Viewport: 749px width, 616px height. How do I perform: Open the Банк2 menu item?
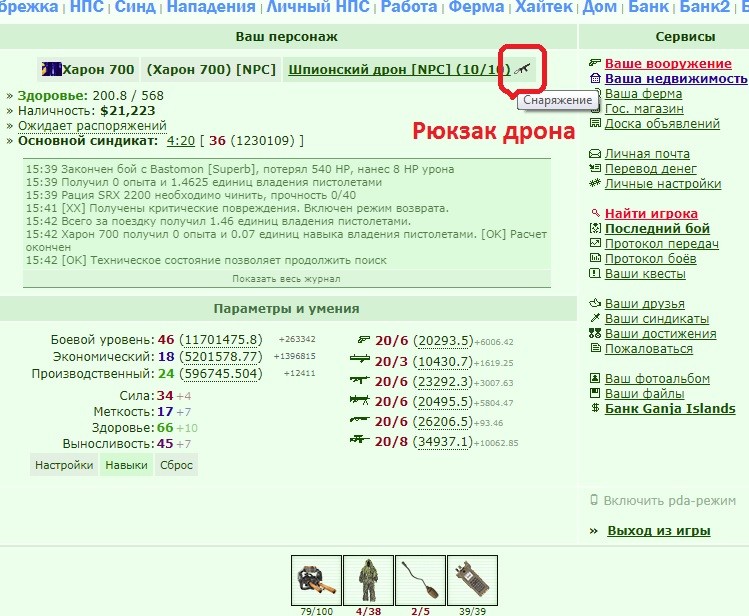point(705,7)
